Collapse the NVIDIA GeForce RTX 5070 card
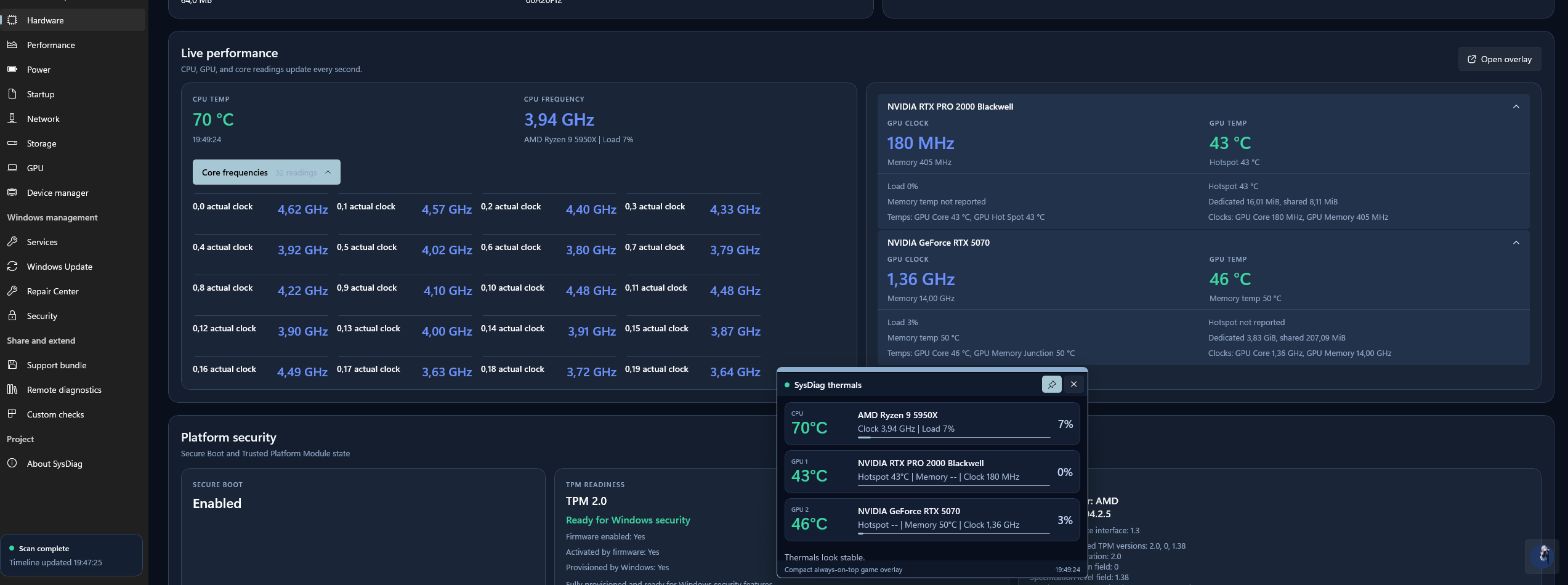Image resolution: width=1568 pixels, height=585 pixels. [1516, 243]
